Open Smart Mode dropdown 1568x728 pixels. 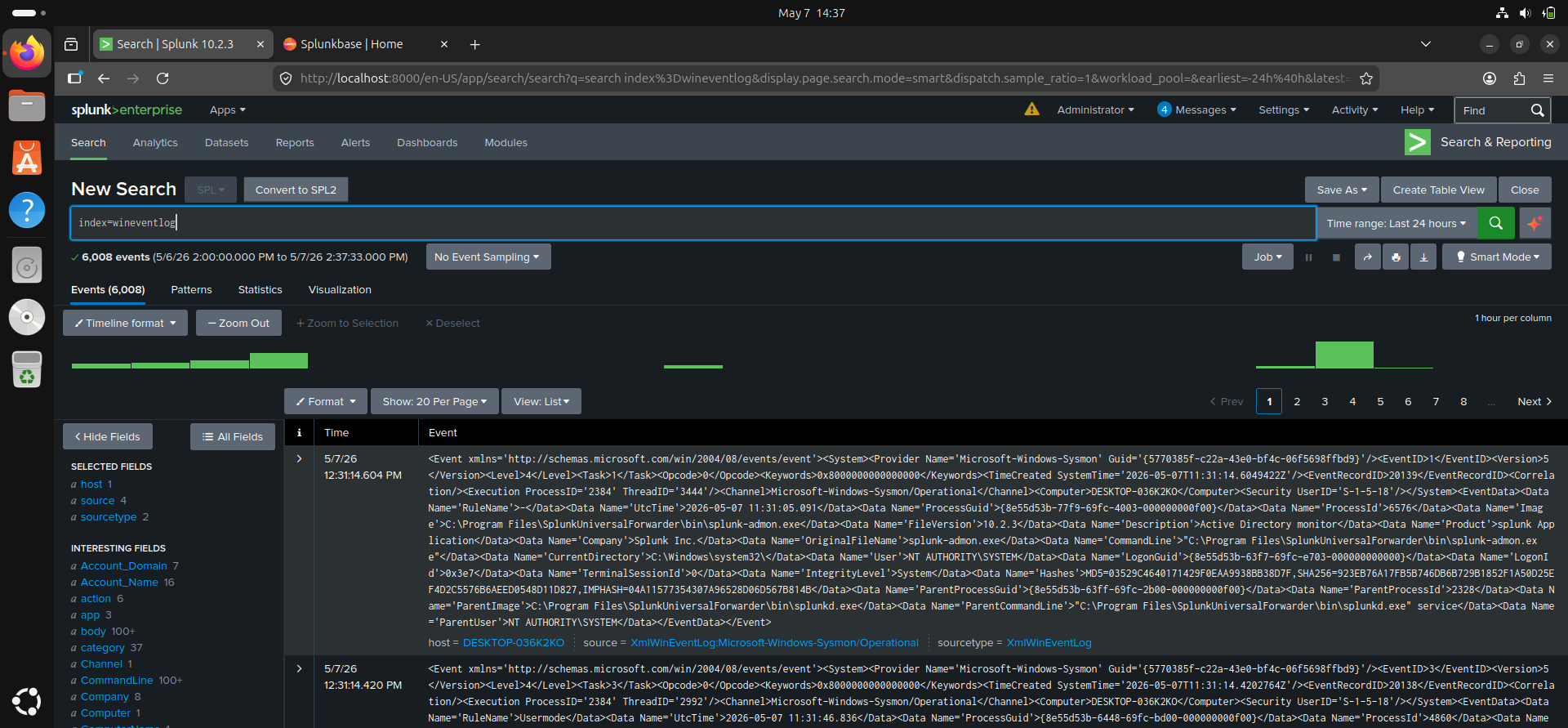pos(1497,257)
